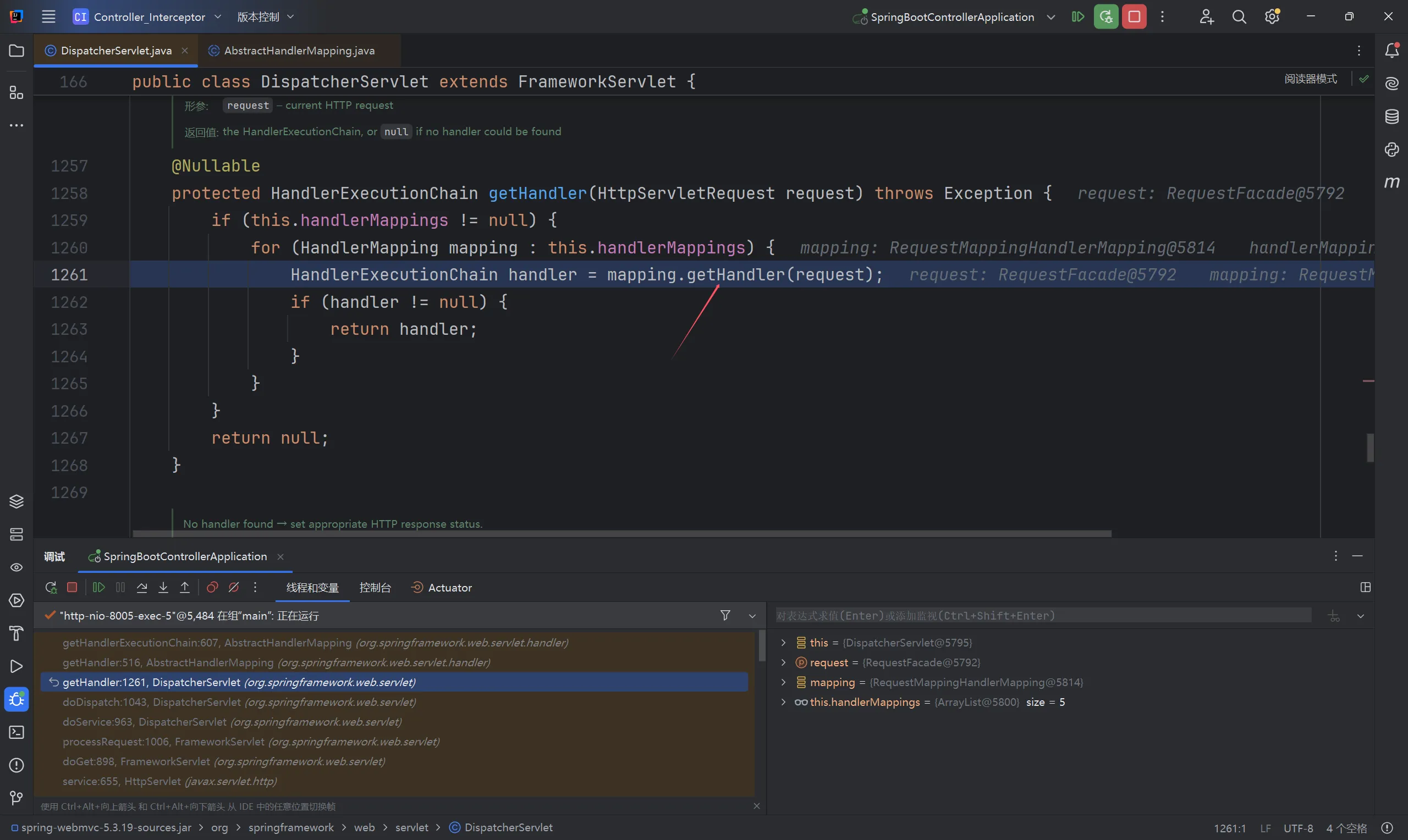
Task: Resume program from top toolbar
Action: (1078, 17)
